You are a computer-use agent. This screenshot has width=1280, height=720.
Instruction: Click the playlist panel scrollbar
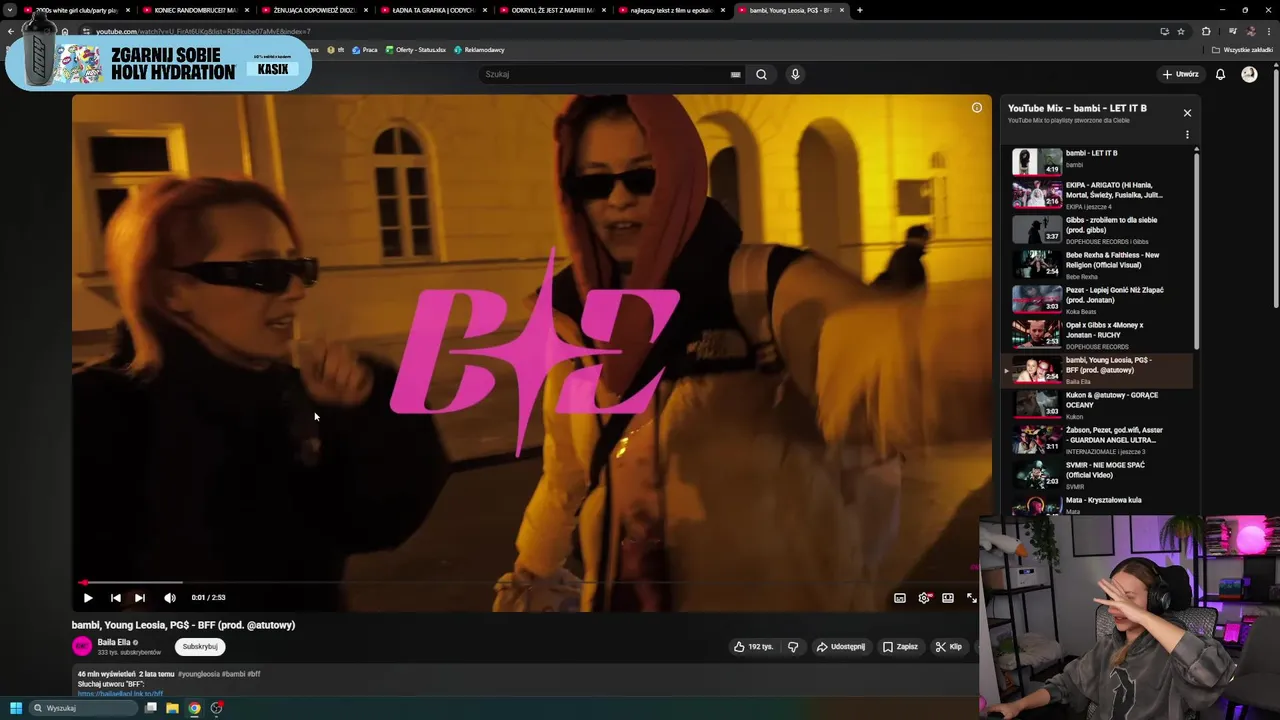coord(1196,250)
